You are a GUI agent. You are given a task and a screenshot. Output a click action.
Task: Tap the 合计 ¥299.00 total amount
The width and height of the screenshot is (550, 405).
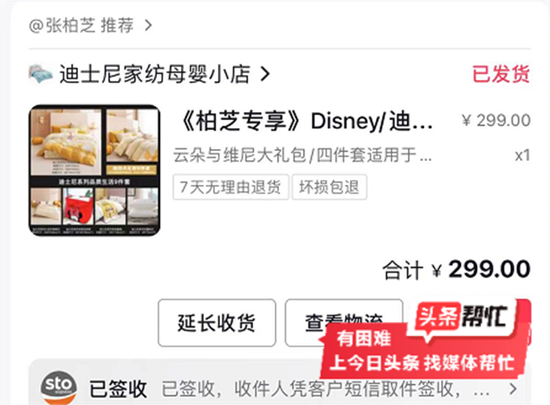coord(456,270)
